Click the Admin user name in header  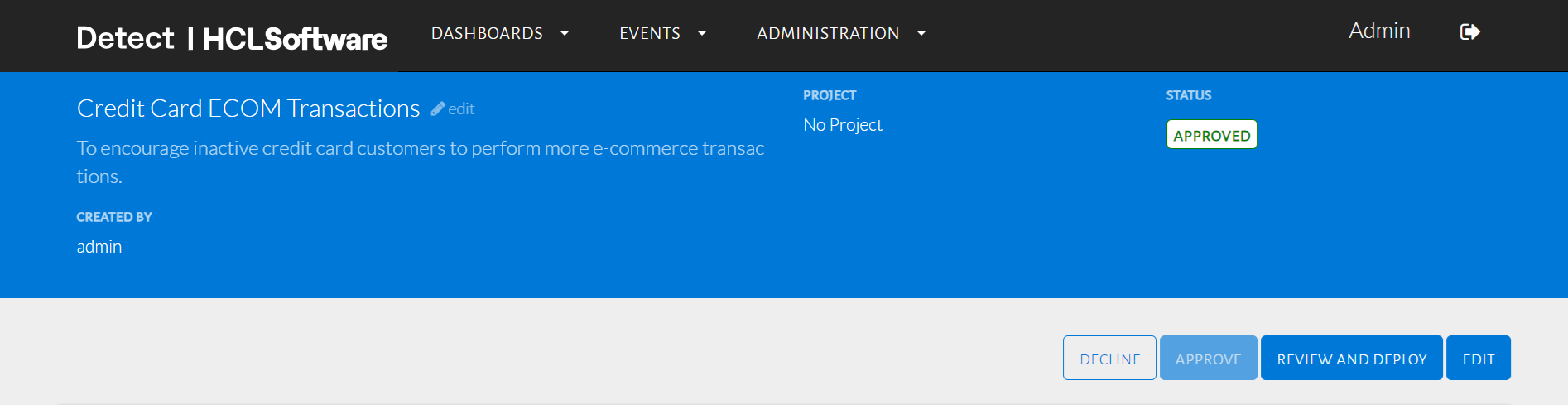[x=1379, y=31]
